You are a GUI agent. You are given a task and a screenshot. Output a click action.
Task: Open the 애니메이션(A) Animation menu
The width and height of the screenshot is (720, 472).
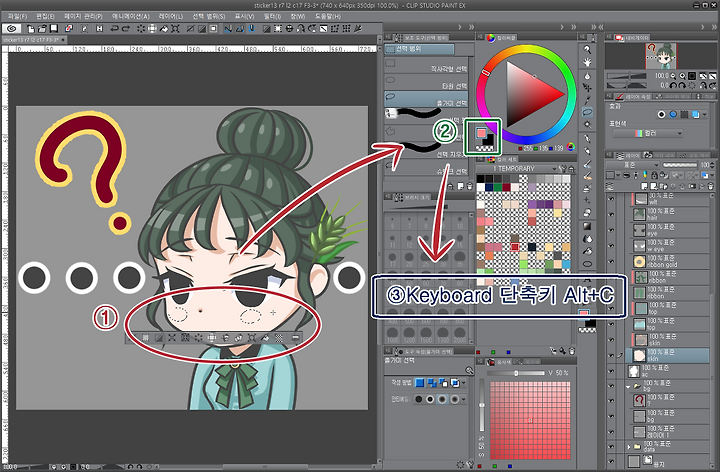(131, 16)
